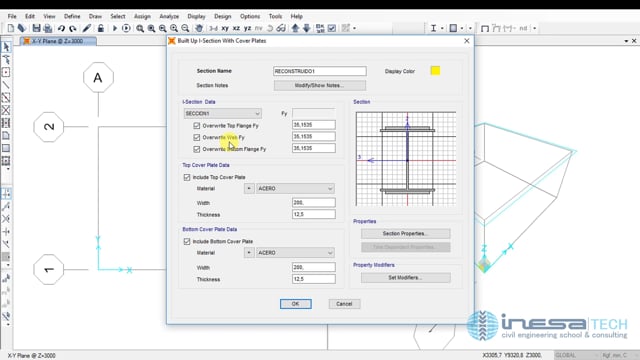Open the SECCION1 I-section dropdown

(x=223, y=113)
